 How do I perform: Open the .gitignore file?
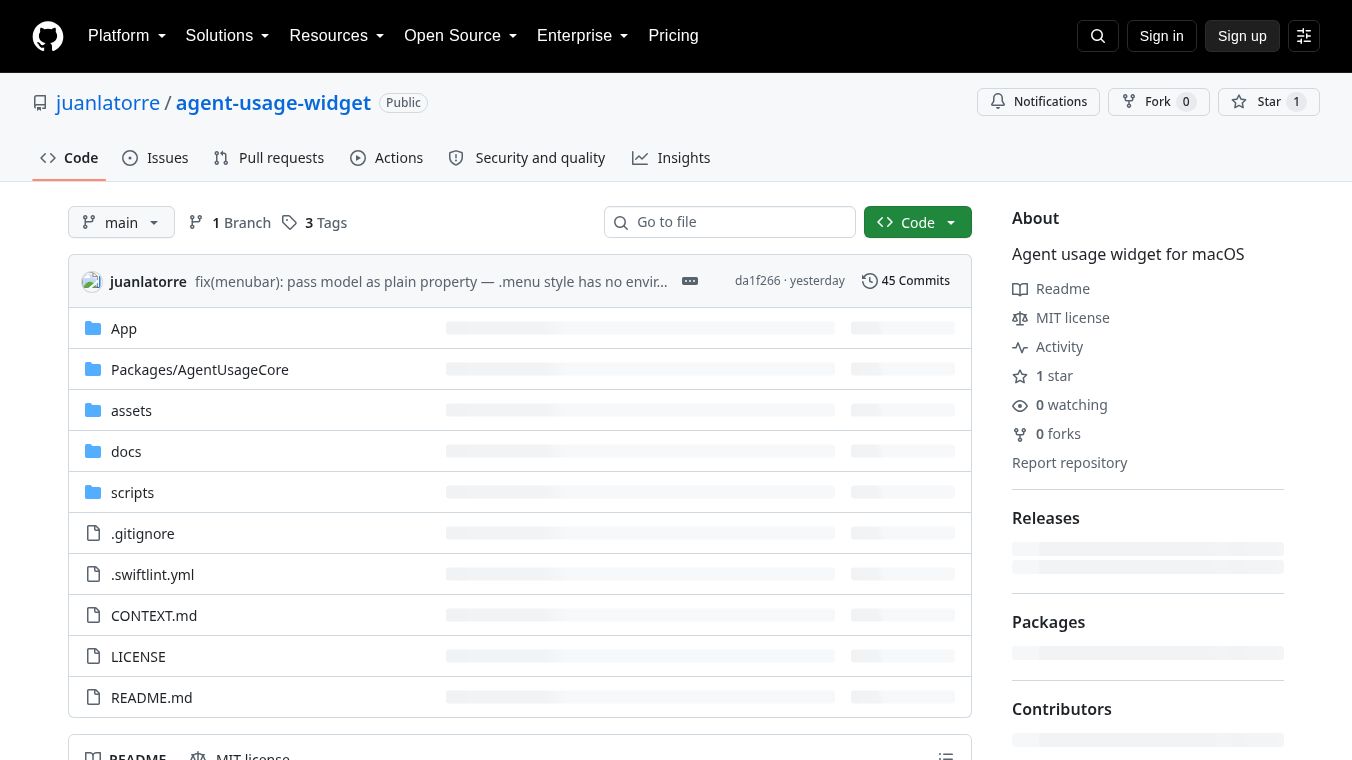coord(143,534)
